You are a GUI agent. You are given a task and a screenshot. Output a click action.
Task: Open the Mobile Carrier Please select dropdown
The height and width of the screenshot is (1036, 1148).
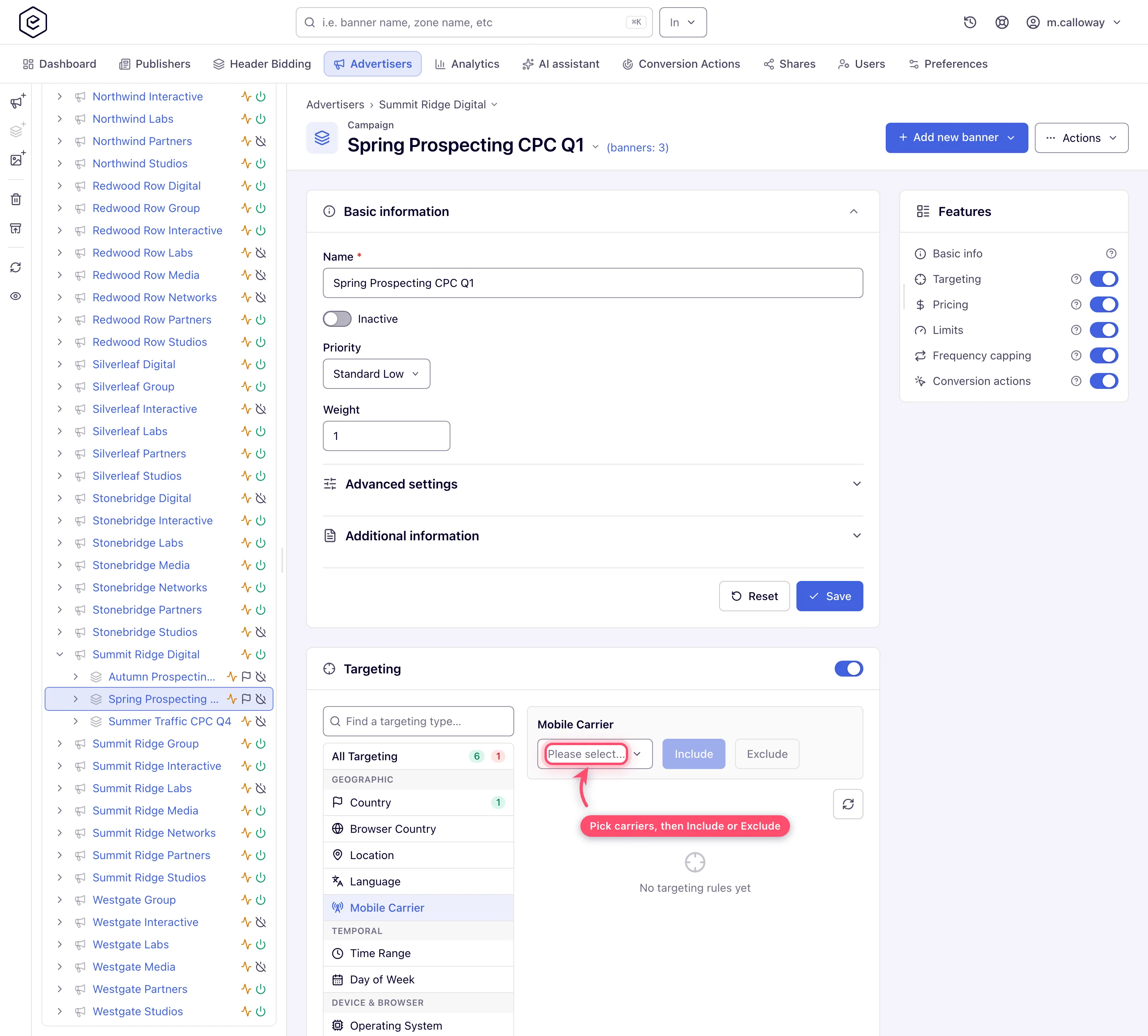pos(594,753)
